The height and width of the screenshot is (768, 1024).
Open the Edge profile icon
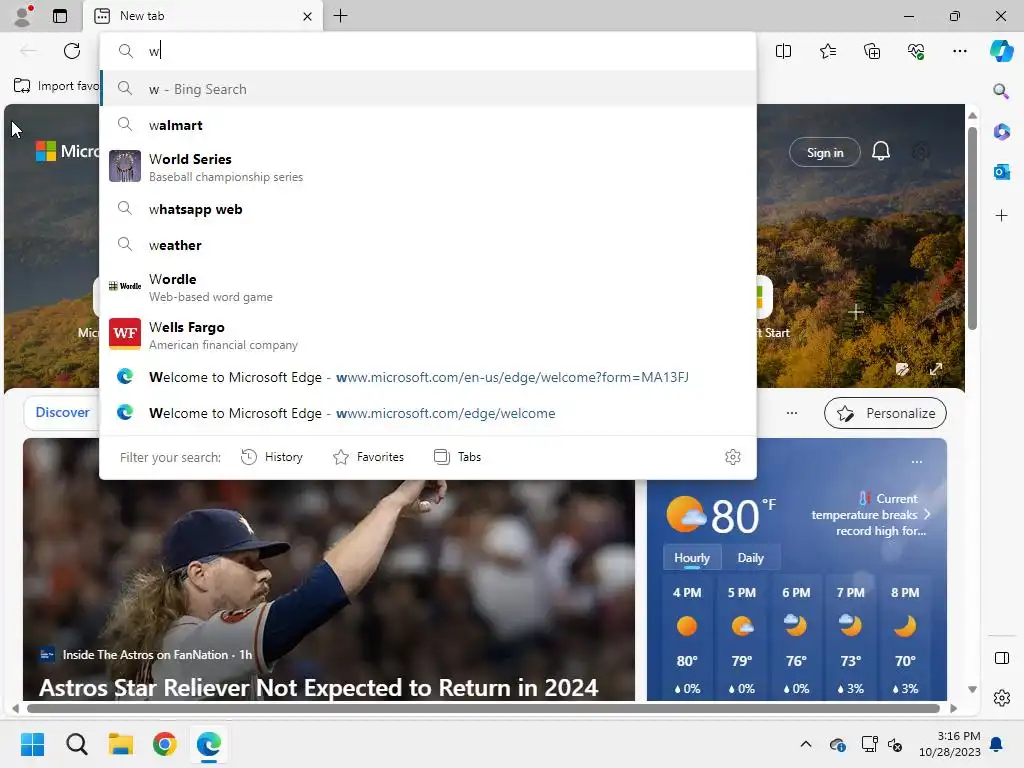[24, 16]
